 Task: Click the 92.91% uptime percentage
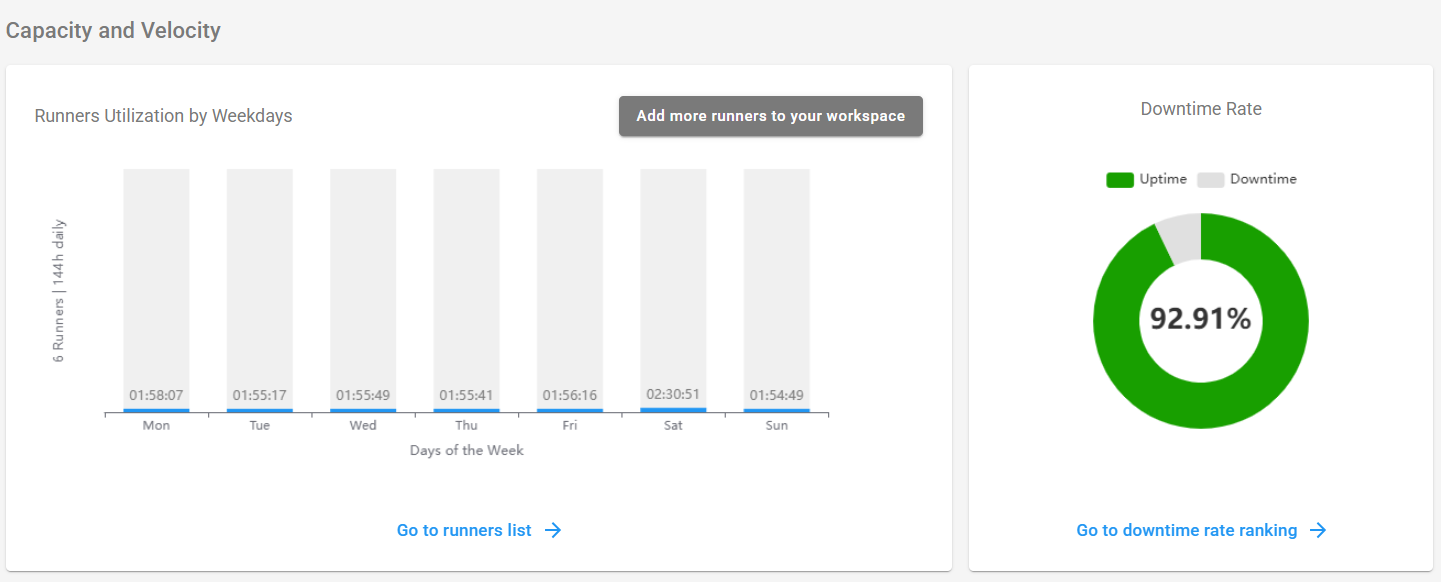coord(1201,319)
